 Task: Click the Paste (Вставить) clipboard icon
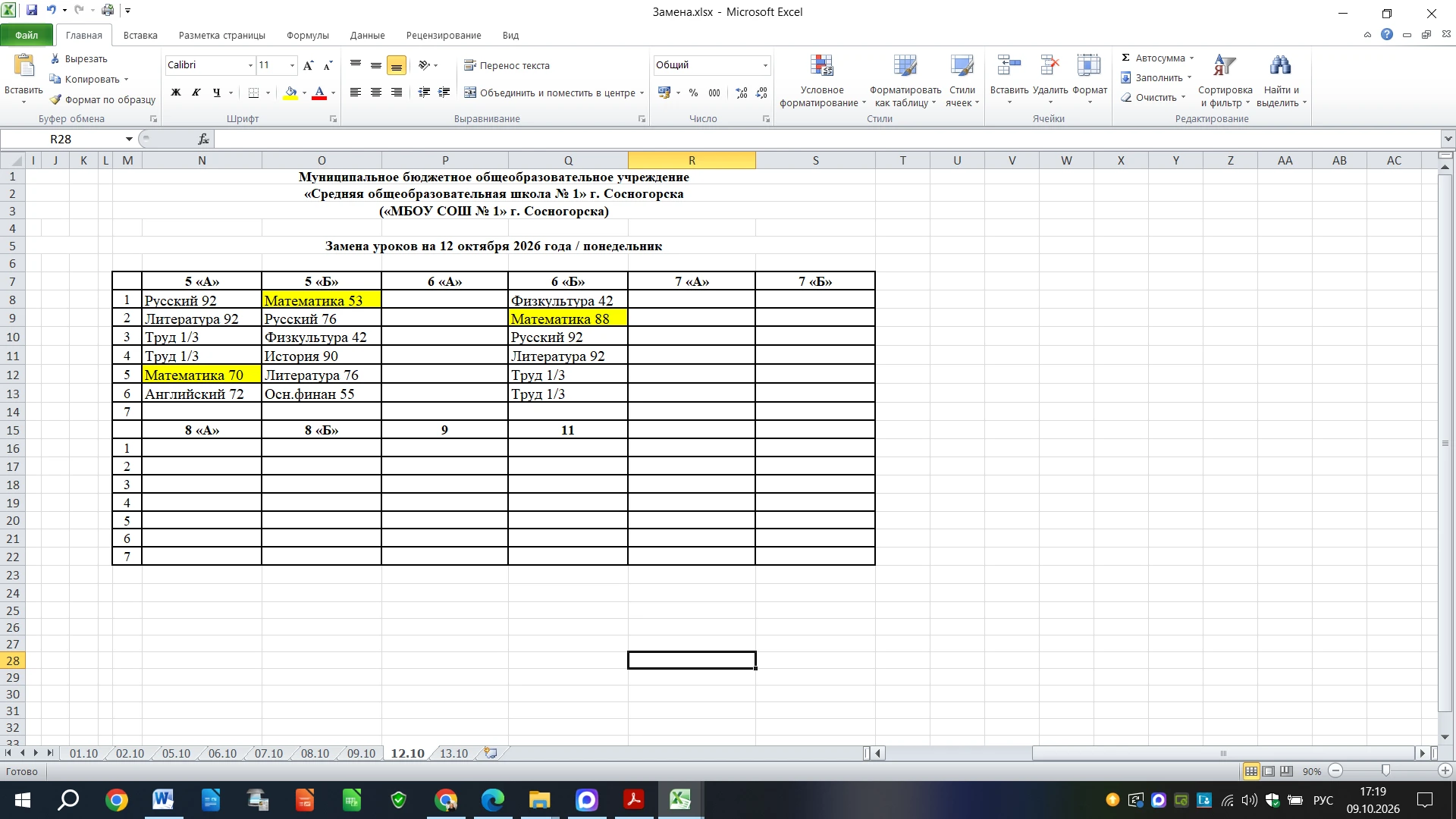coord(24,67)
